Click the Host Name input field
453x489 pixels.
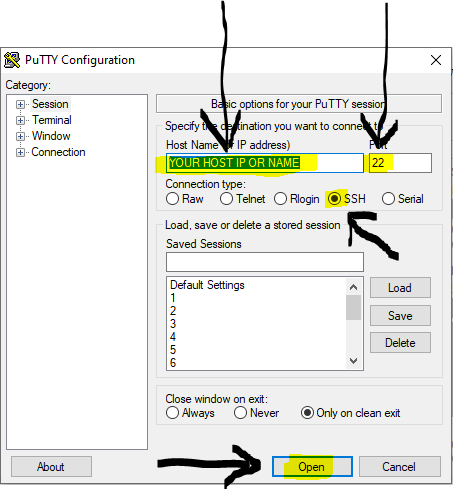(x=265, y=163)
